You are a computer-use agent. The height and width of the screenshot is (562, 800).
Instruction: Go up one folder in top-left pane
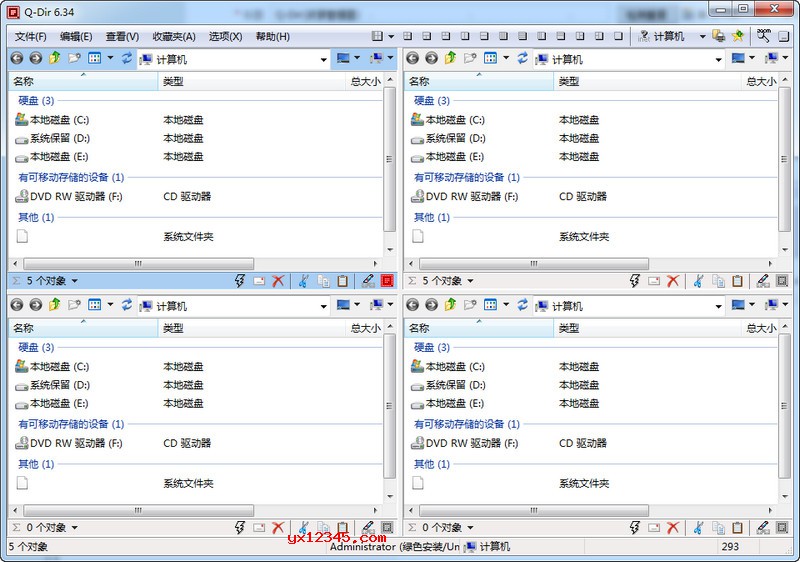pos(55,58)
